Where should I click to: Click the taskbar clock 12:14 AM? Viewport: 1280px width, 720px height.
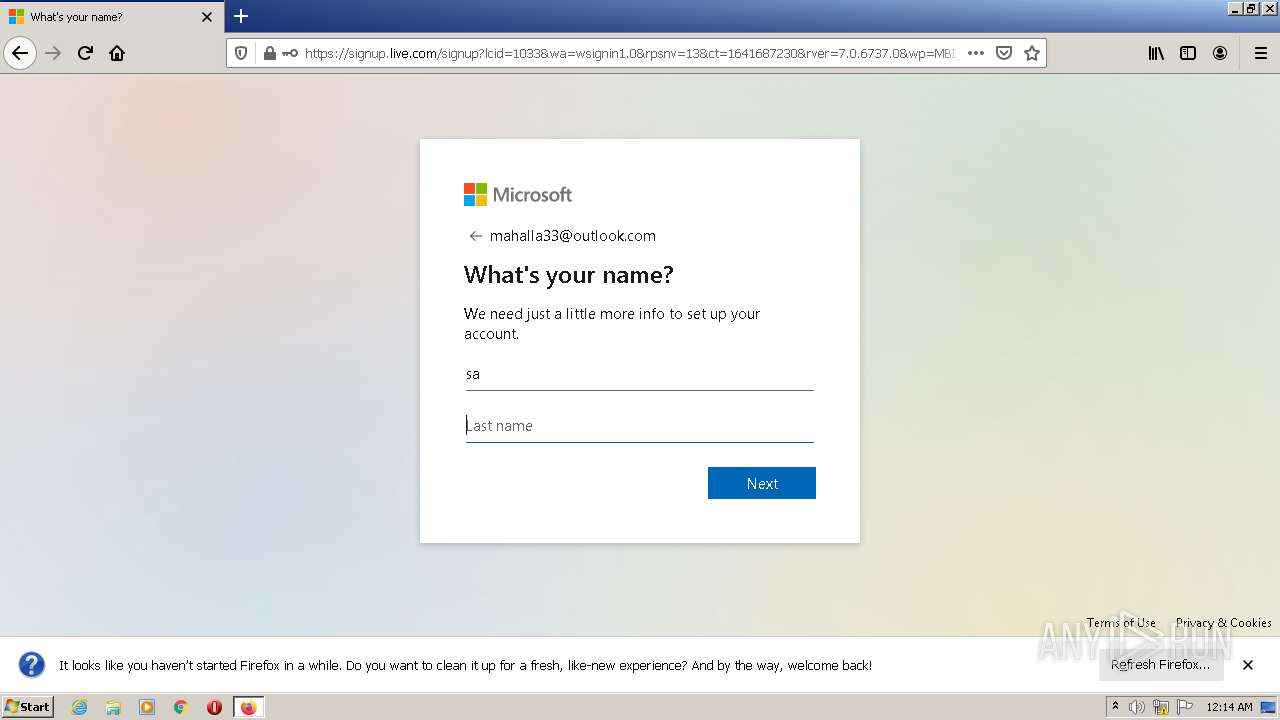1229,707
